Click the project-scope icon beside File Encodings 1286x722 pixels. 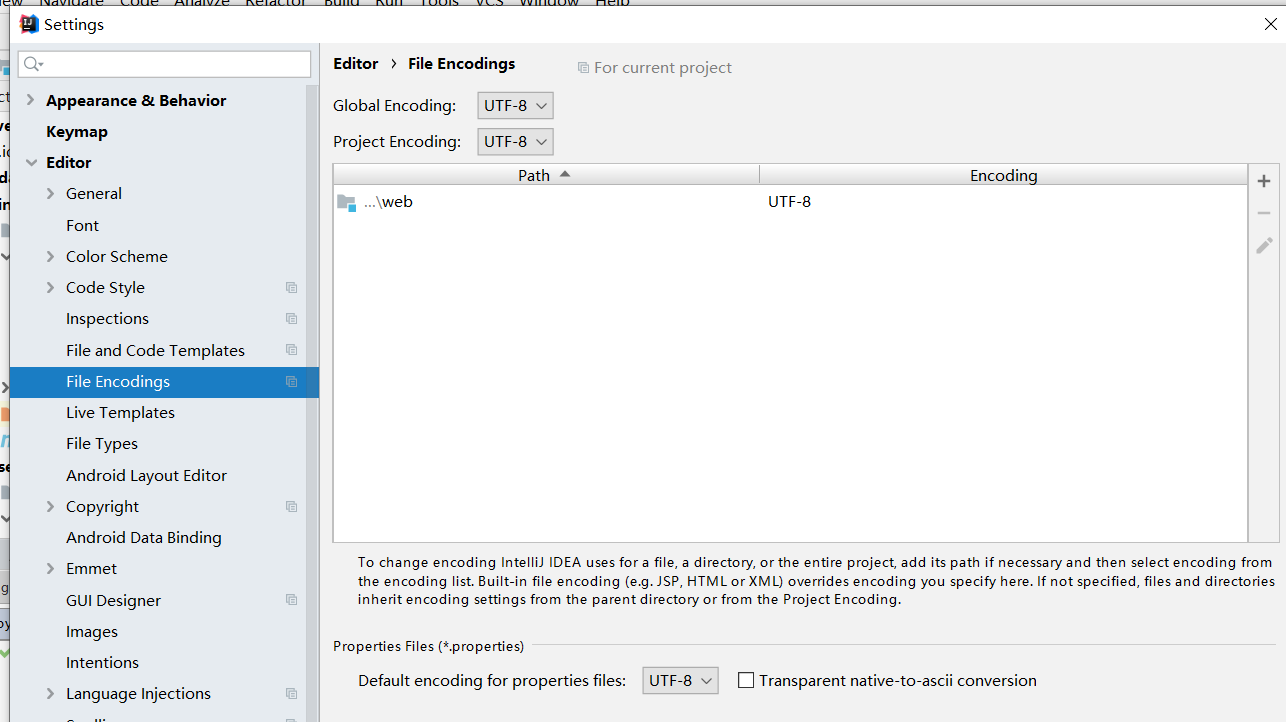[x=291, y=382]
